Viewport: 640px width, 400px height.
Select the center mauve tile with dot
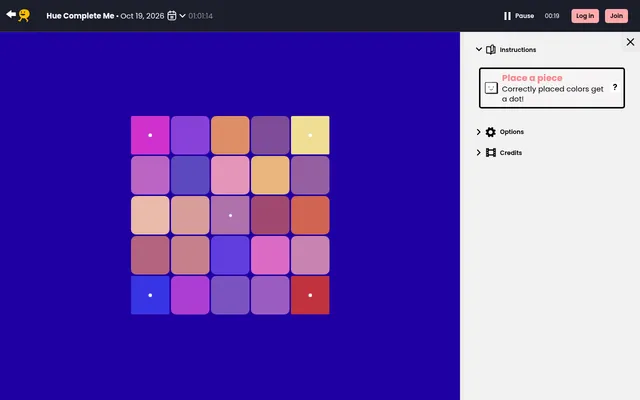tap(230, 215)
